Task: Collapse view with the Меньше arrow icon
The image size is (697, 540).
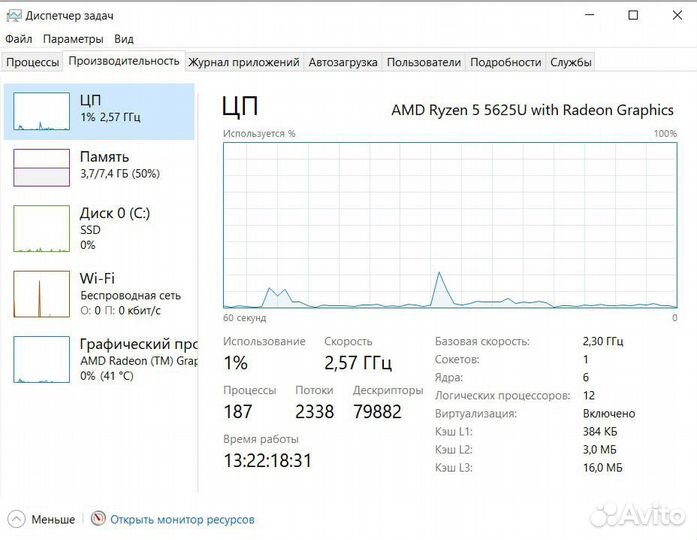Action: (16, 519)
